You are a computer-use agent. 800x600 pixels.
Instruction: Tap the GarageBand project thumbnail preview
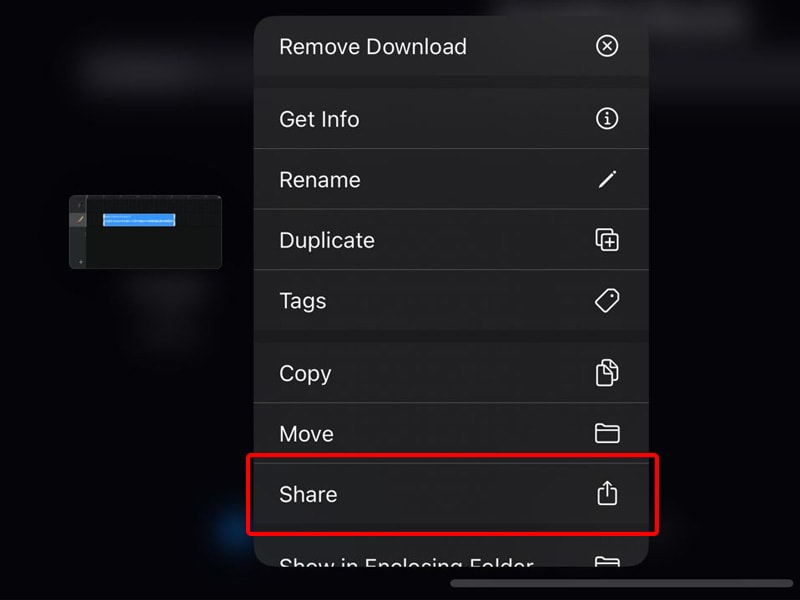click(x=145, y=232)
